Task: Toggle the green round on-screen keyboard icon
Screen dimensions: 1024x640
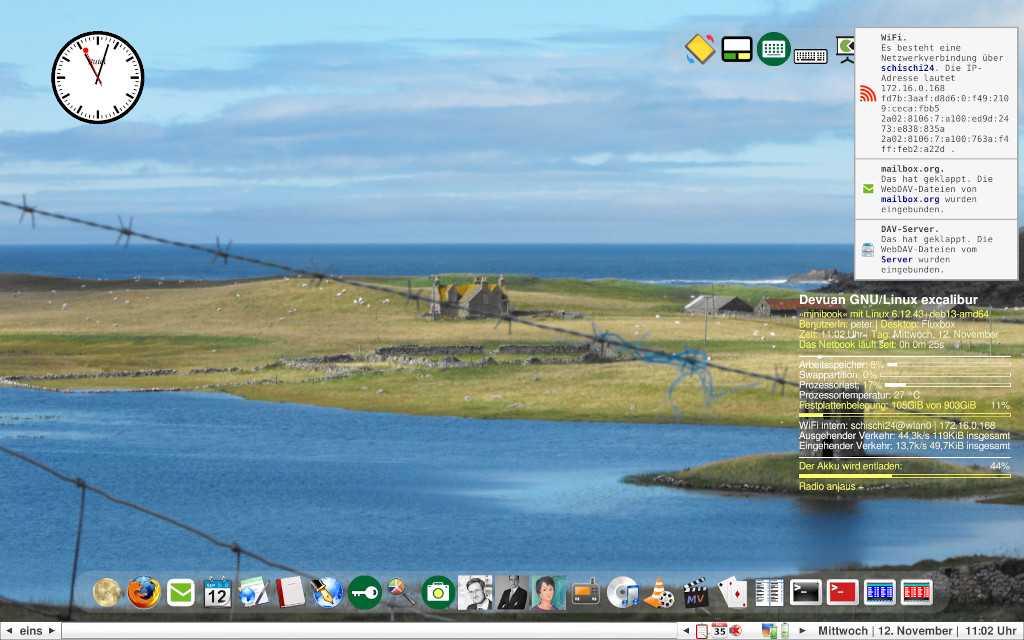Action: pyautogui.click(x=773, y=49)
